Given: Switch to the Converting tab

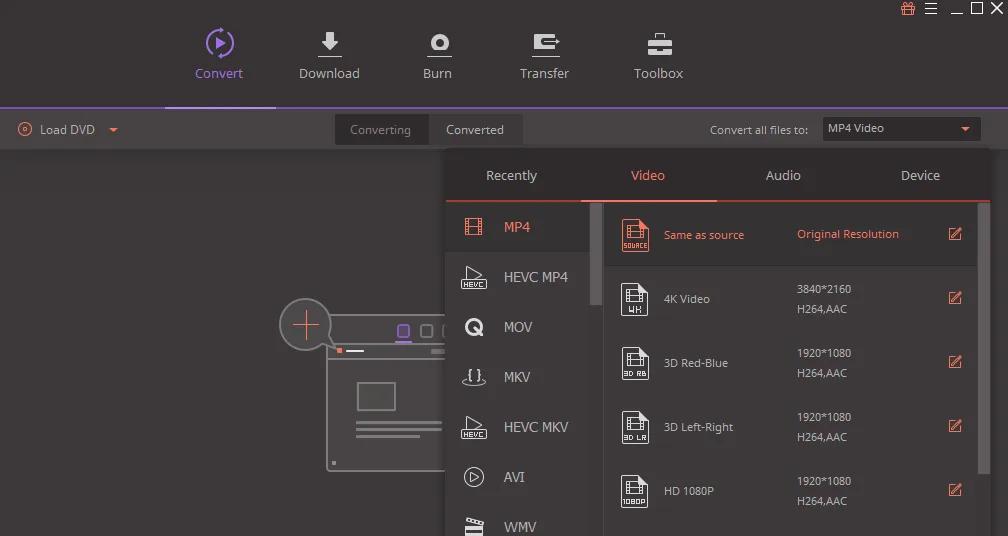Looking at the screenshot, I should click(x=380, y=130).
